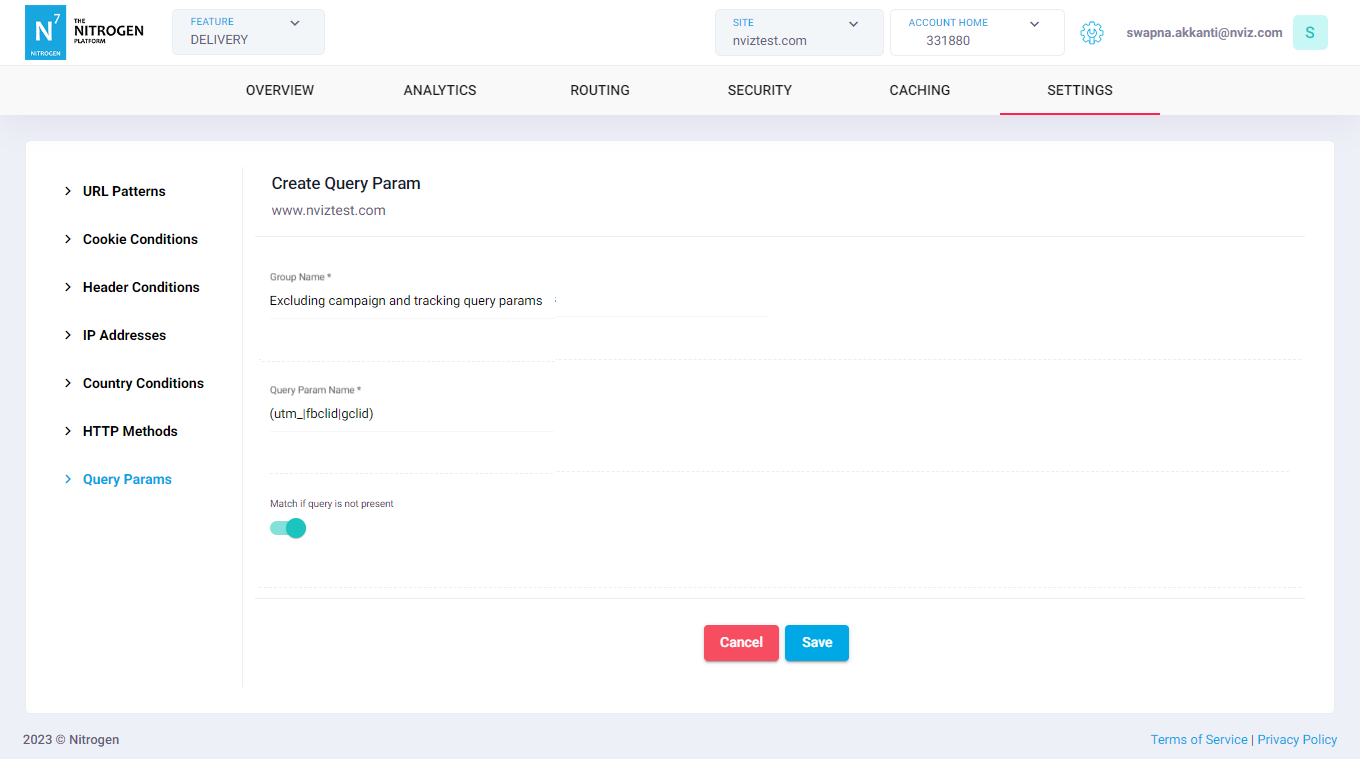
Task: Click the Nitrogen platform logo
Action: (84, 32)
